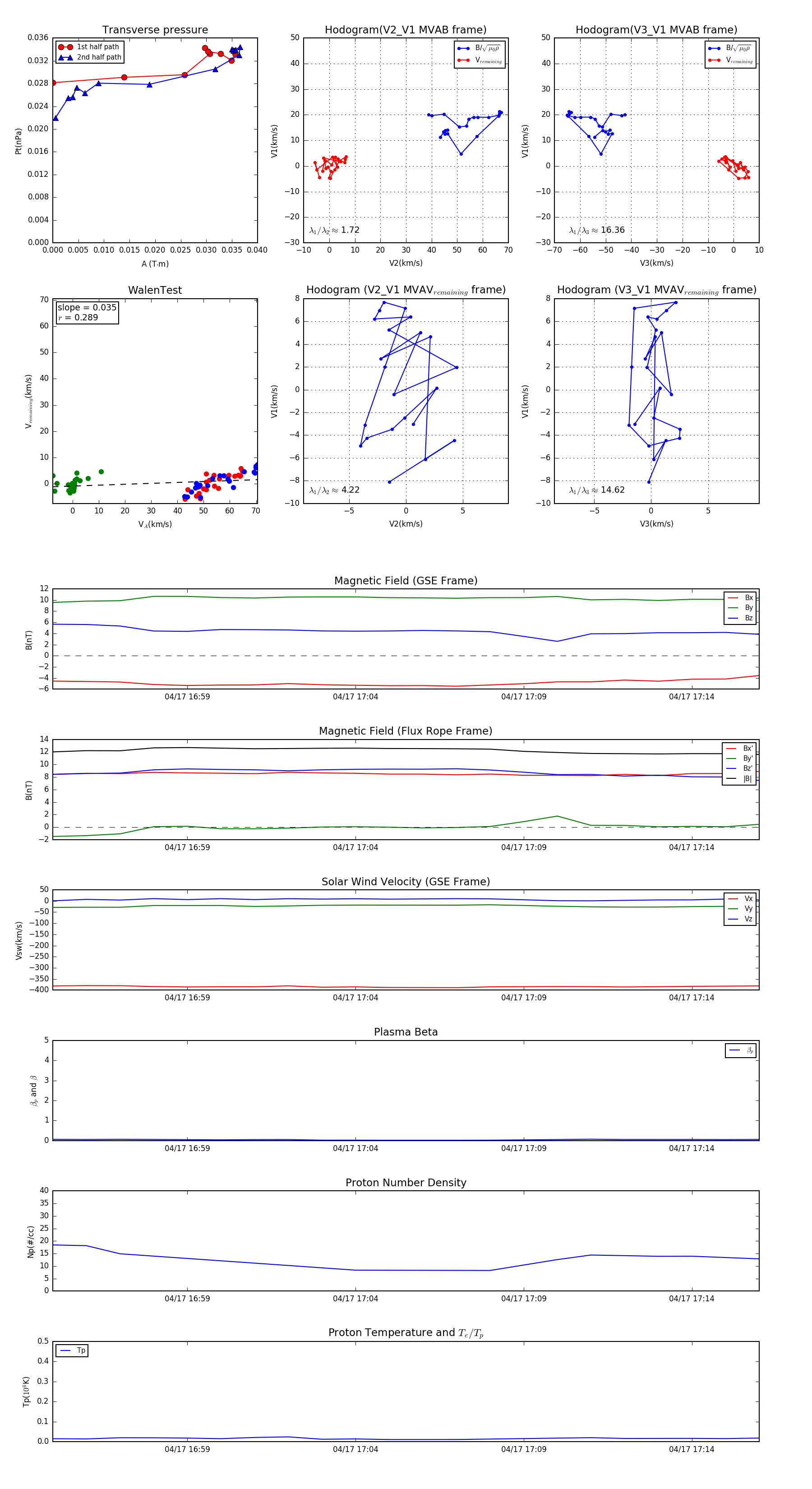Click the "Transverse pressure" plot title
Image resolution: width=812 pixels, height=1489 pixels.
pos(155,30)
